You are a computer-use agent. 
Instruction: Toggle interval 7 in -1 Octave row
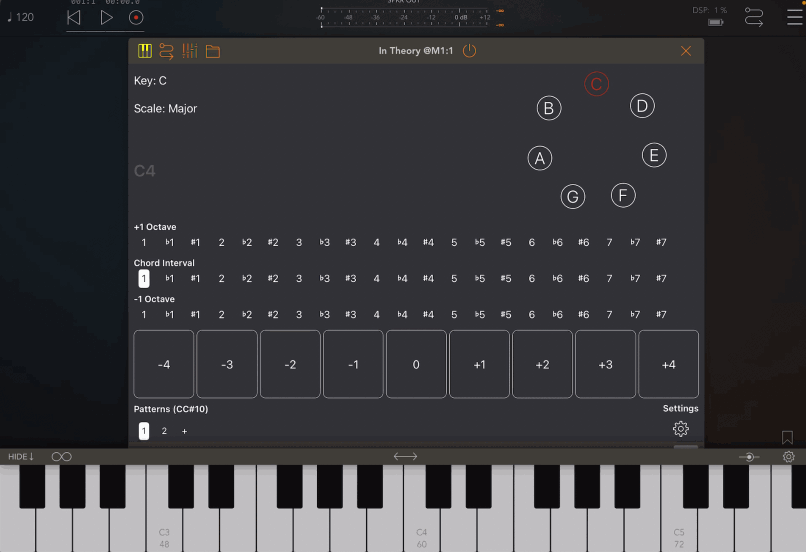(610, 315)
